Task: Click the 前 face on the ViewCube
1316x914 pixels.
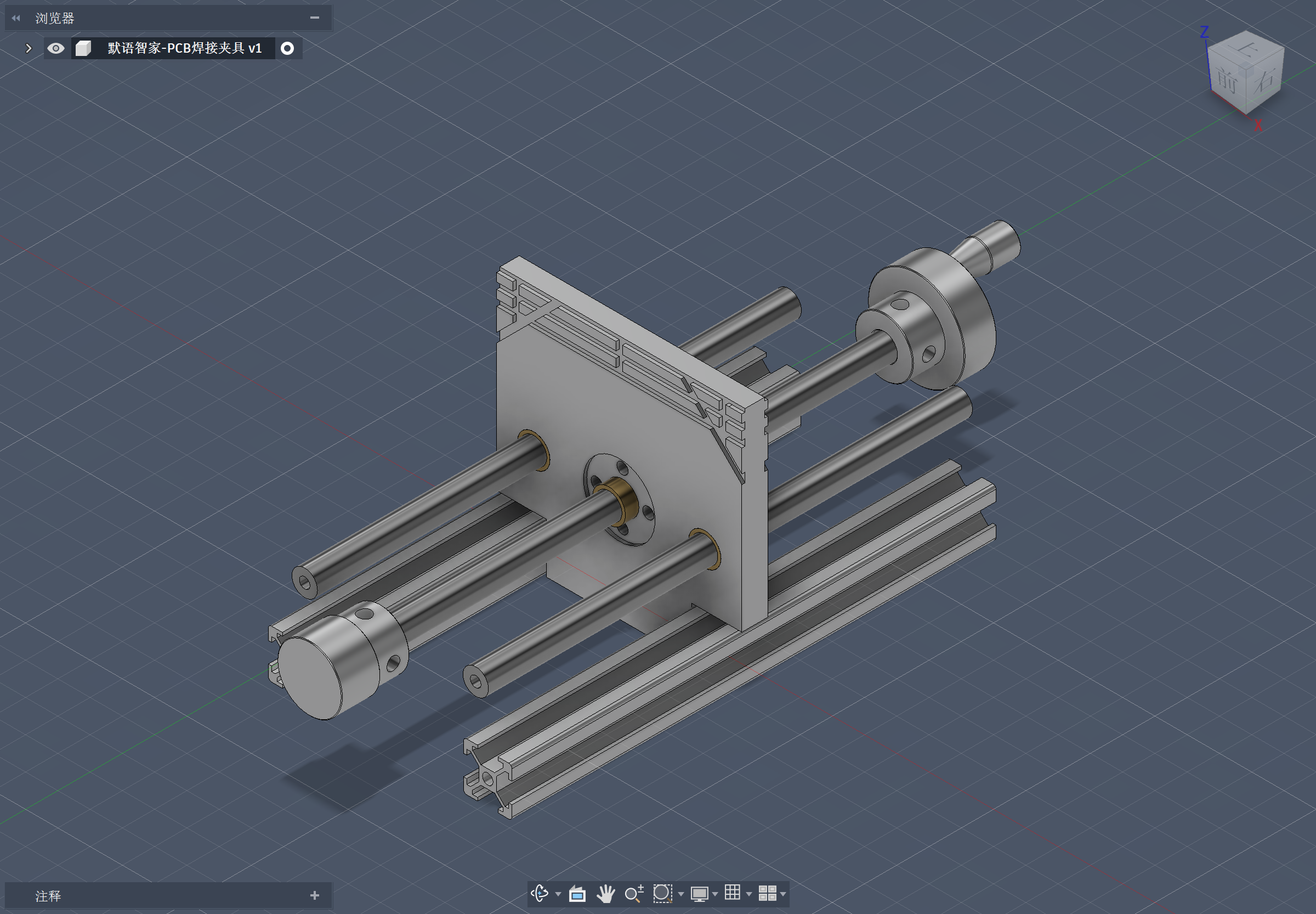Action: point(1226,80)
